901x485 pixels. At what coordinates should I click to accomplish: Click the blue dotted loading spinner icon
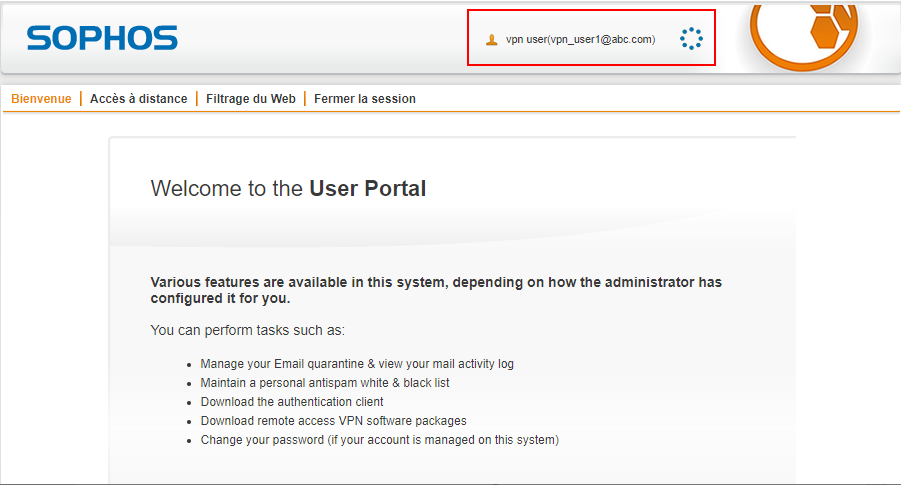pyautogui.click(x=691, y=39)
